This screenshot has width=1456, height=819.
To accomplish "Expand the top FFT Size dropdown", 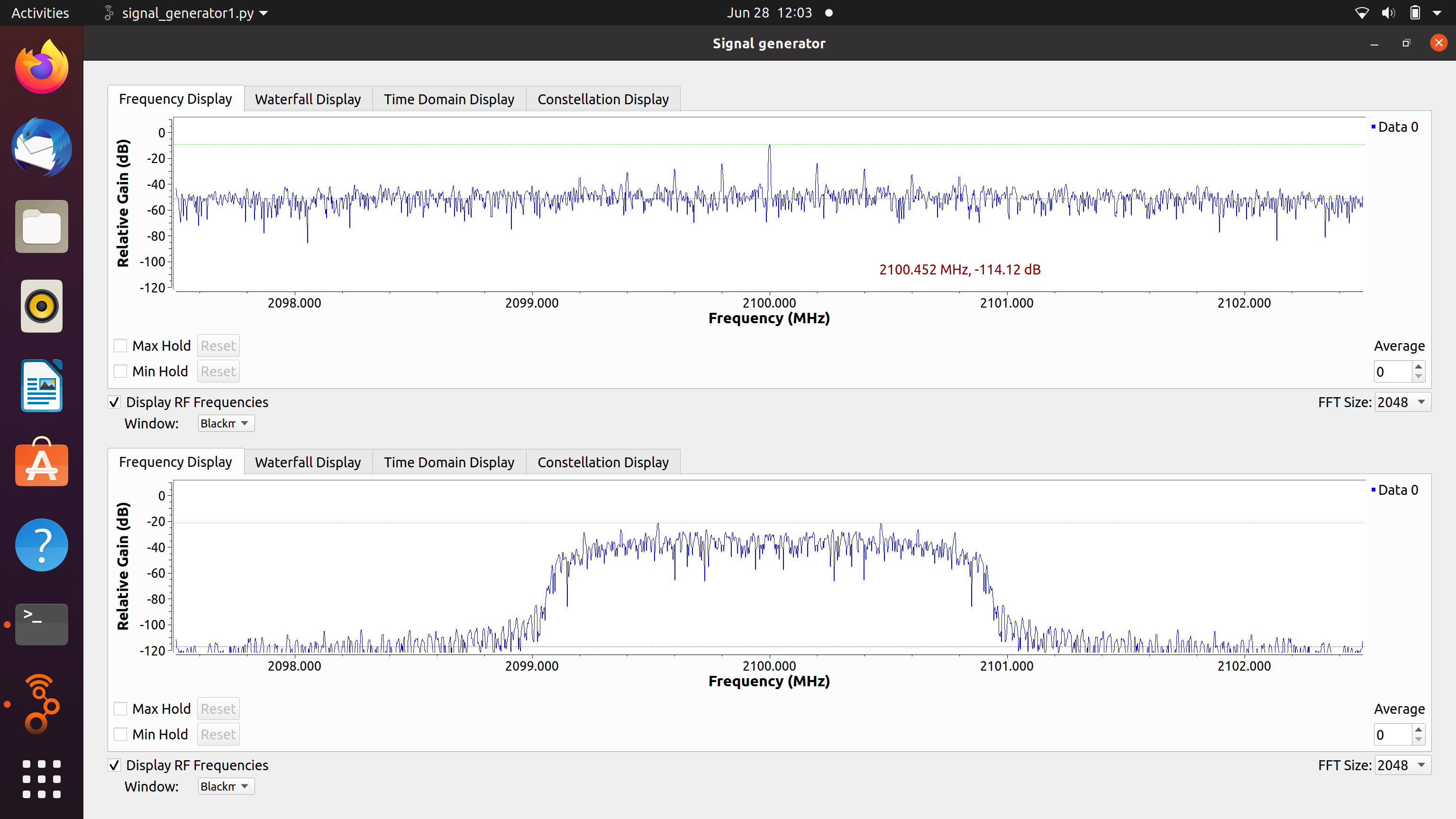I will [x=1402, y=402].
